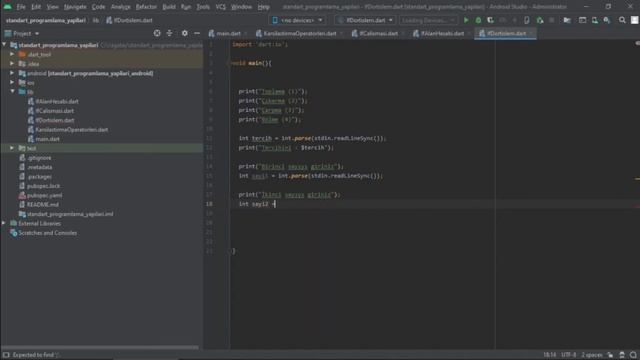Screen dimensions: 640x360
Task: Expand the test folder
Action: point(12,148)
